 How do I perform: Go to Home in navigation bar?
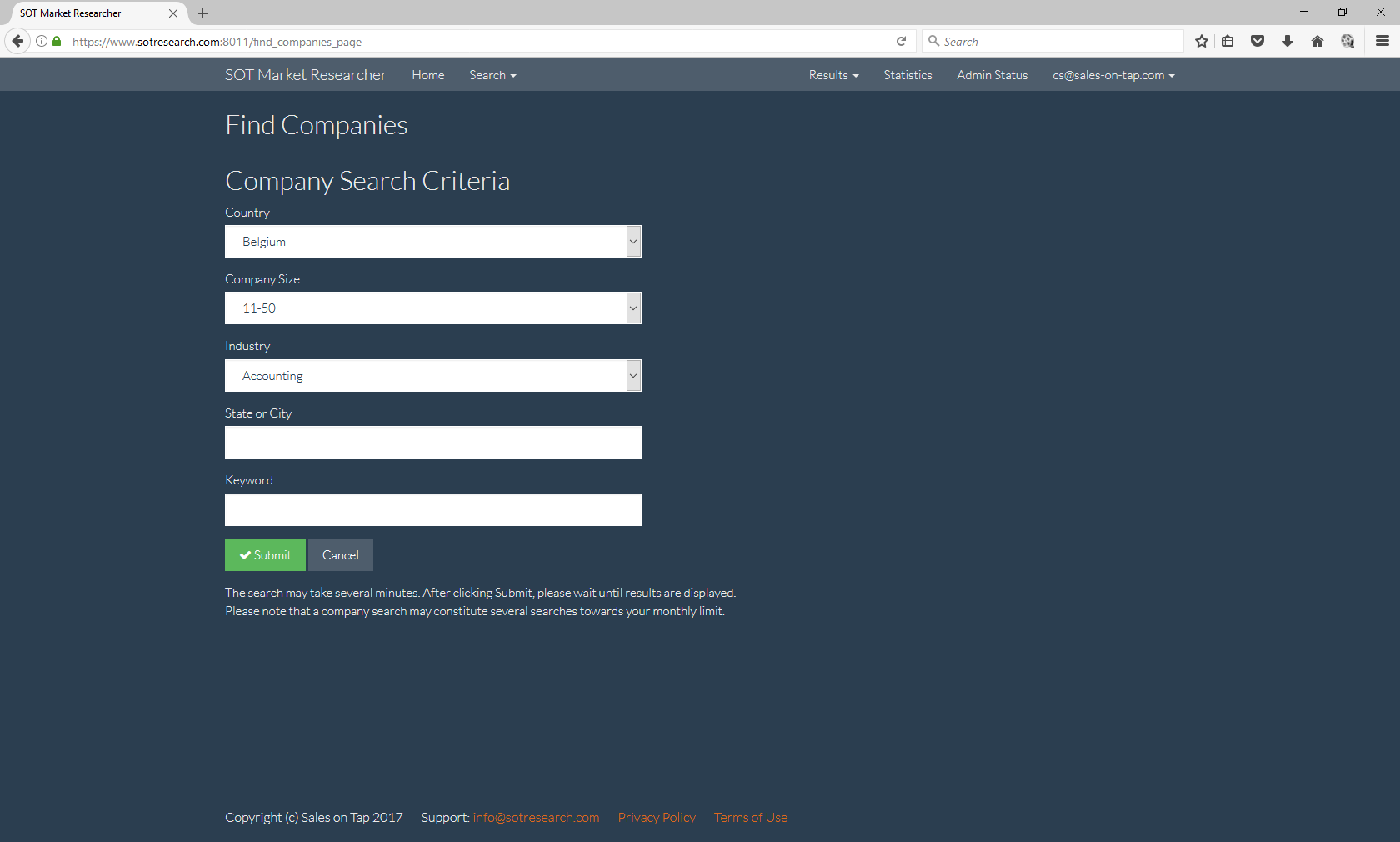[x=428, y=75]
